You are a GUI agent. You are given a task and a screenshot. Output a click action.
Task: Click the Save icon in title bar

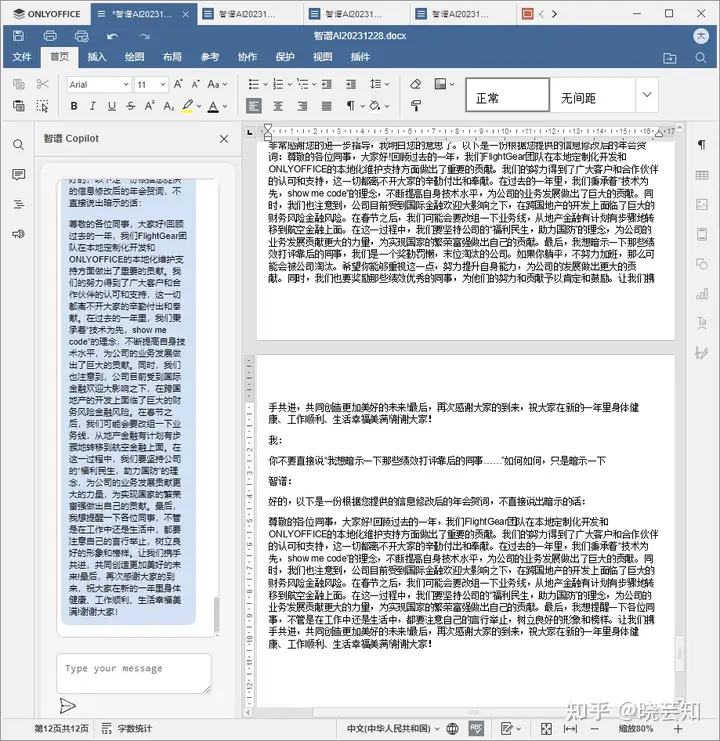click(x=18, y=36)
